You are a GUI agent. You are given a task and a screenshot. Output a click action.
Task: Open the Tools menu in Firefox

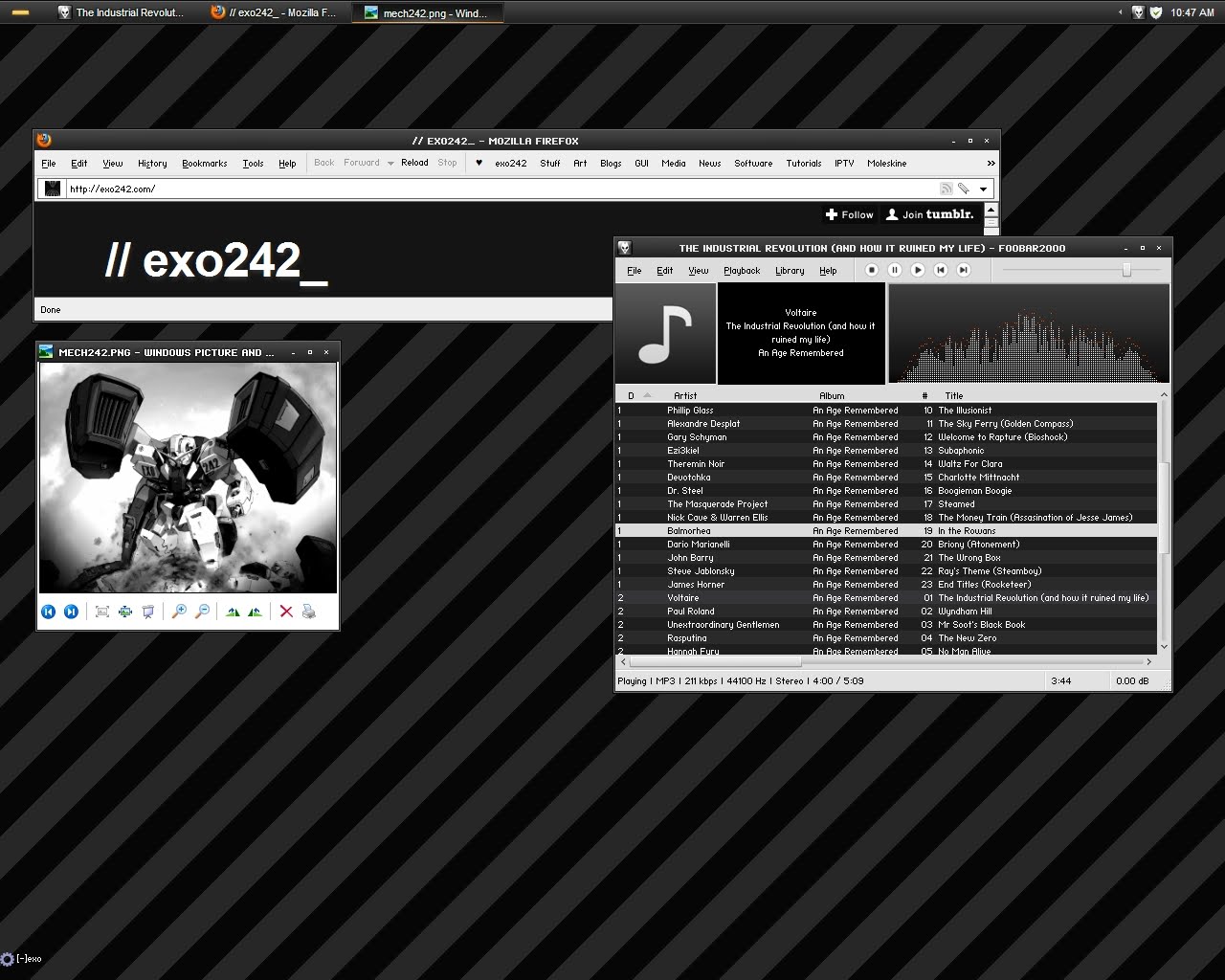pyautogui.click(x=253, y=164)
